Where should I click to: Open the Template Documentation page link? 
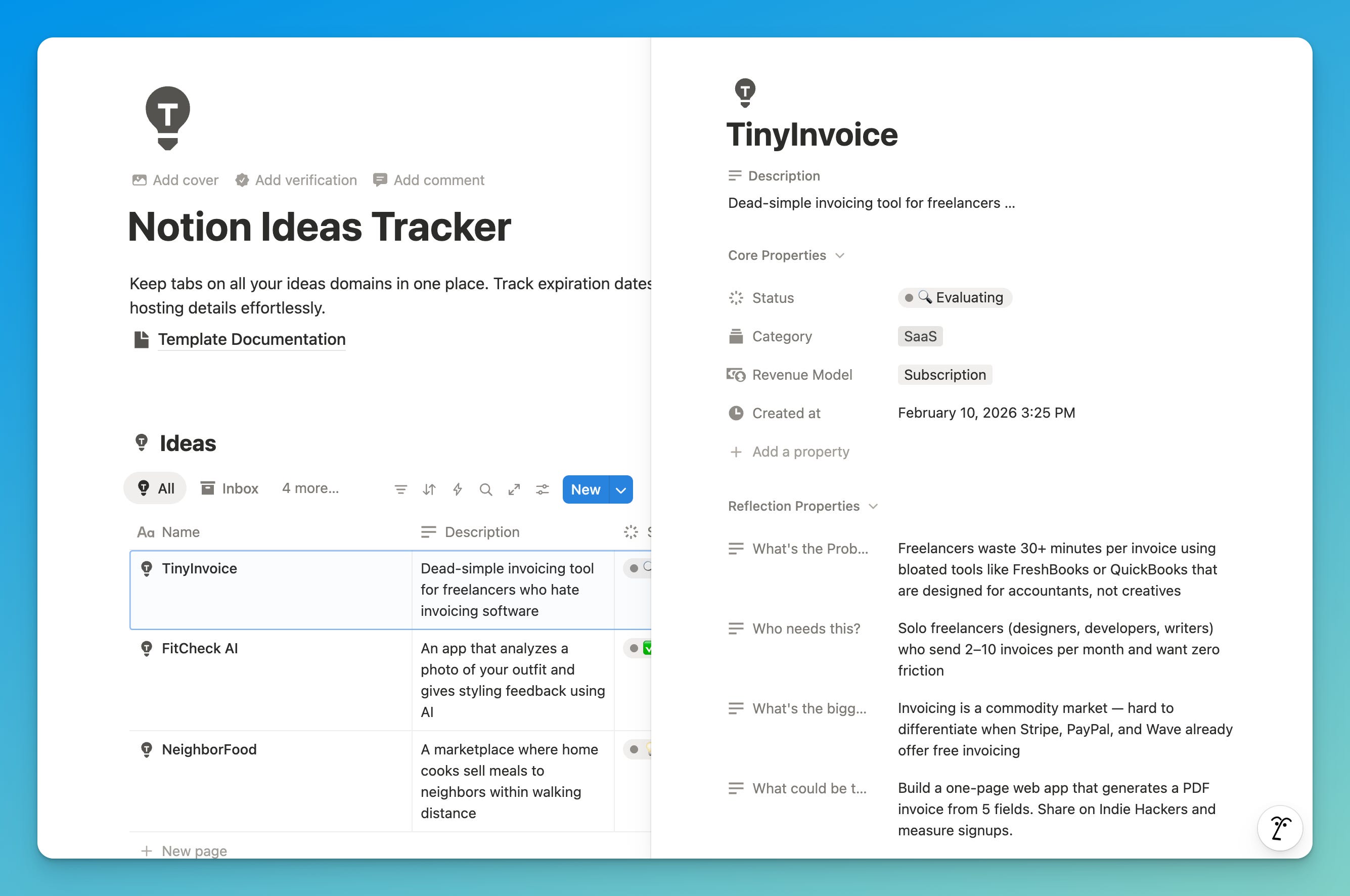pyautogui.click(x=251, y=339)
